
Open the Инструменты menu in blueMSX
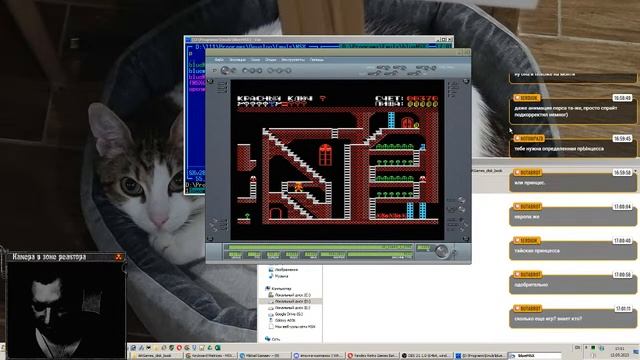[x=293, y=60]
